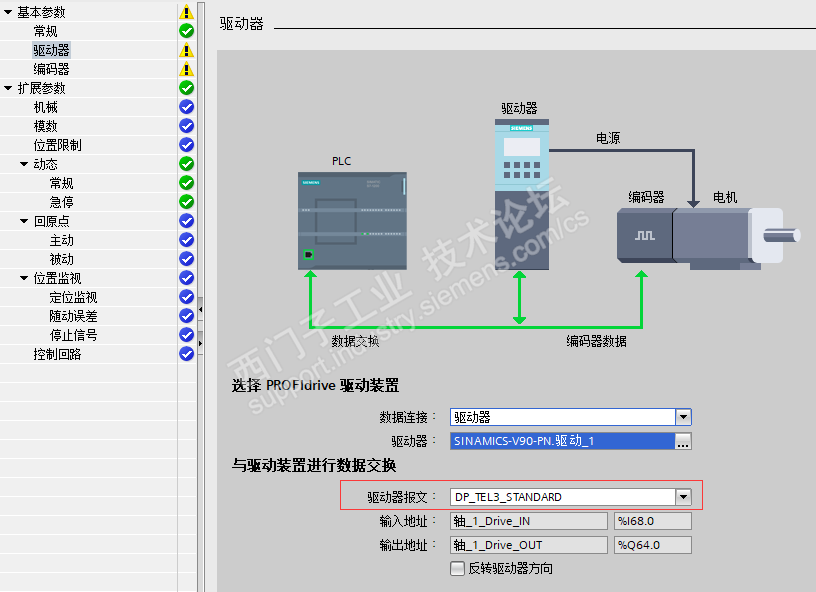Select the 机械 tree item
The width and height of the screenshot is (816, 592).
(x=45, y=107)
